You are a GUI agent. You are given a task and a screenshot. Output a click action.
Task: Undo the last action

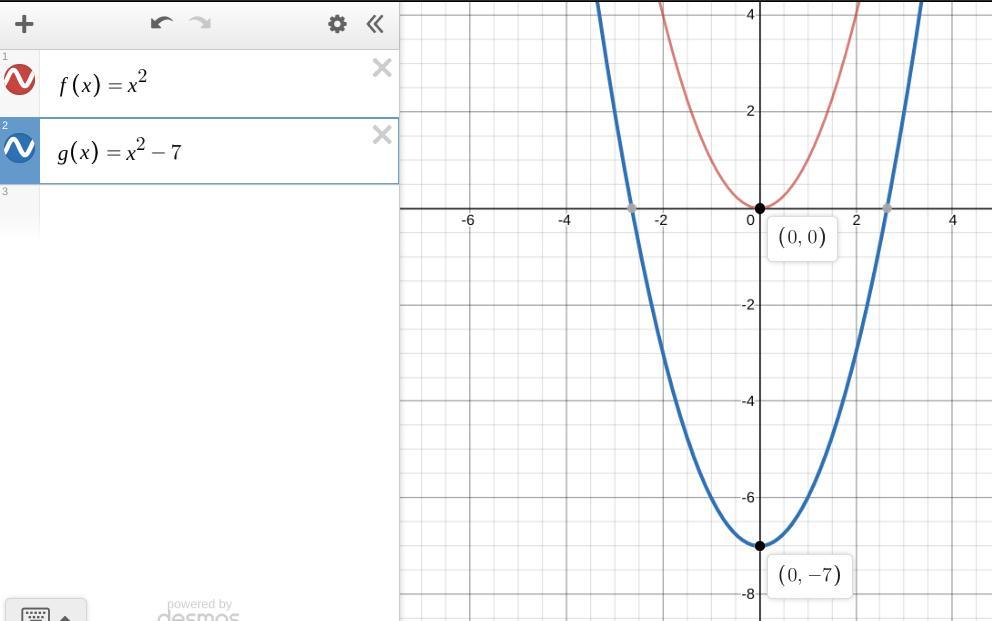162,23
